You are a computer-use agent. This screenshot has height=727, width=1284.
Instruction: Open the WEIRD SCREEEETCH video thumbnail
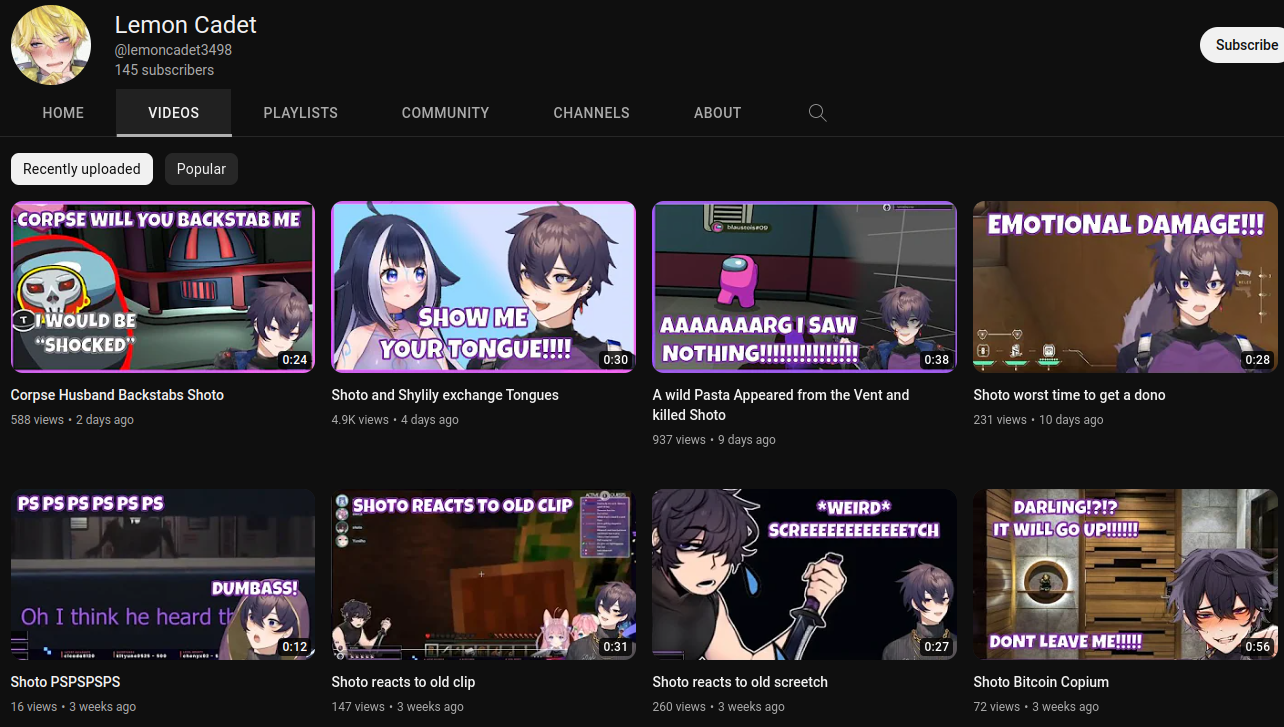tap(805, 574)
